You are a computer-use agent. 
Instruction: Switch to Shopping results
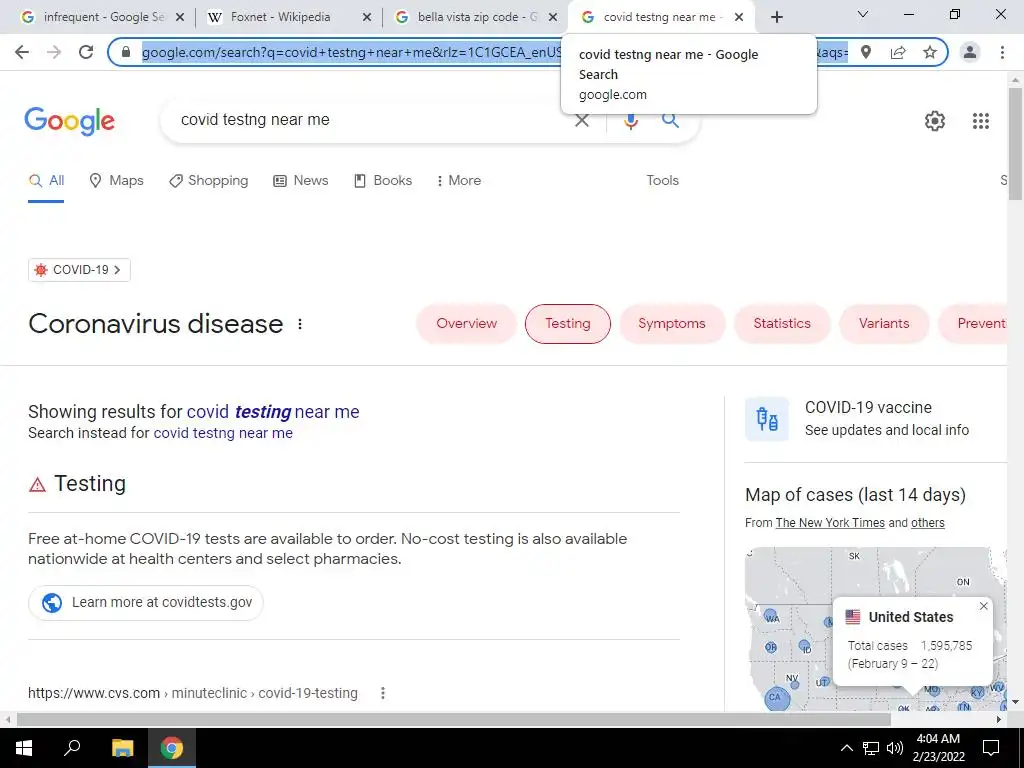point(208,181)
